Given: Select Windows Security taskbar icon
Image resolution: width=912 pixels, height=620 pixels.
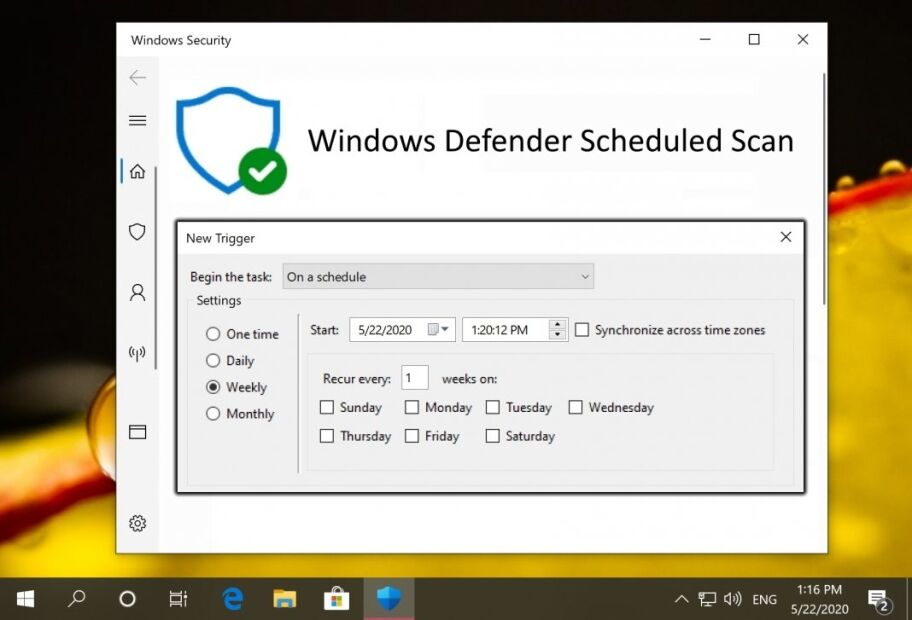Looking at the screenshot, I should point(389,599).
